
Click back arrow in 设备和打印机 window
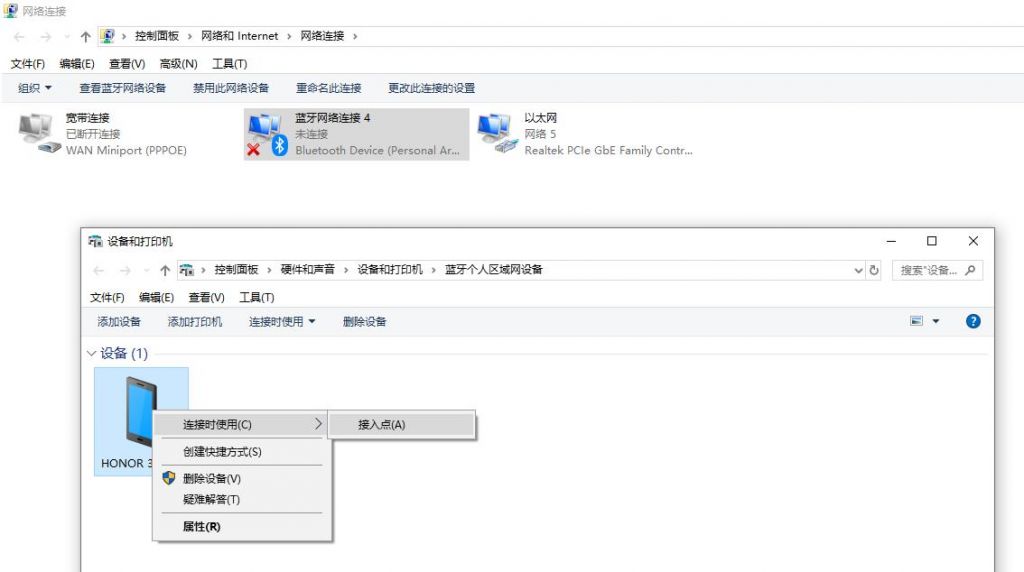click(x=99, y=270)
